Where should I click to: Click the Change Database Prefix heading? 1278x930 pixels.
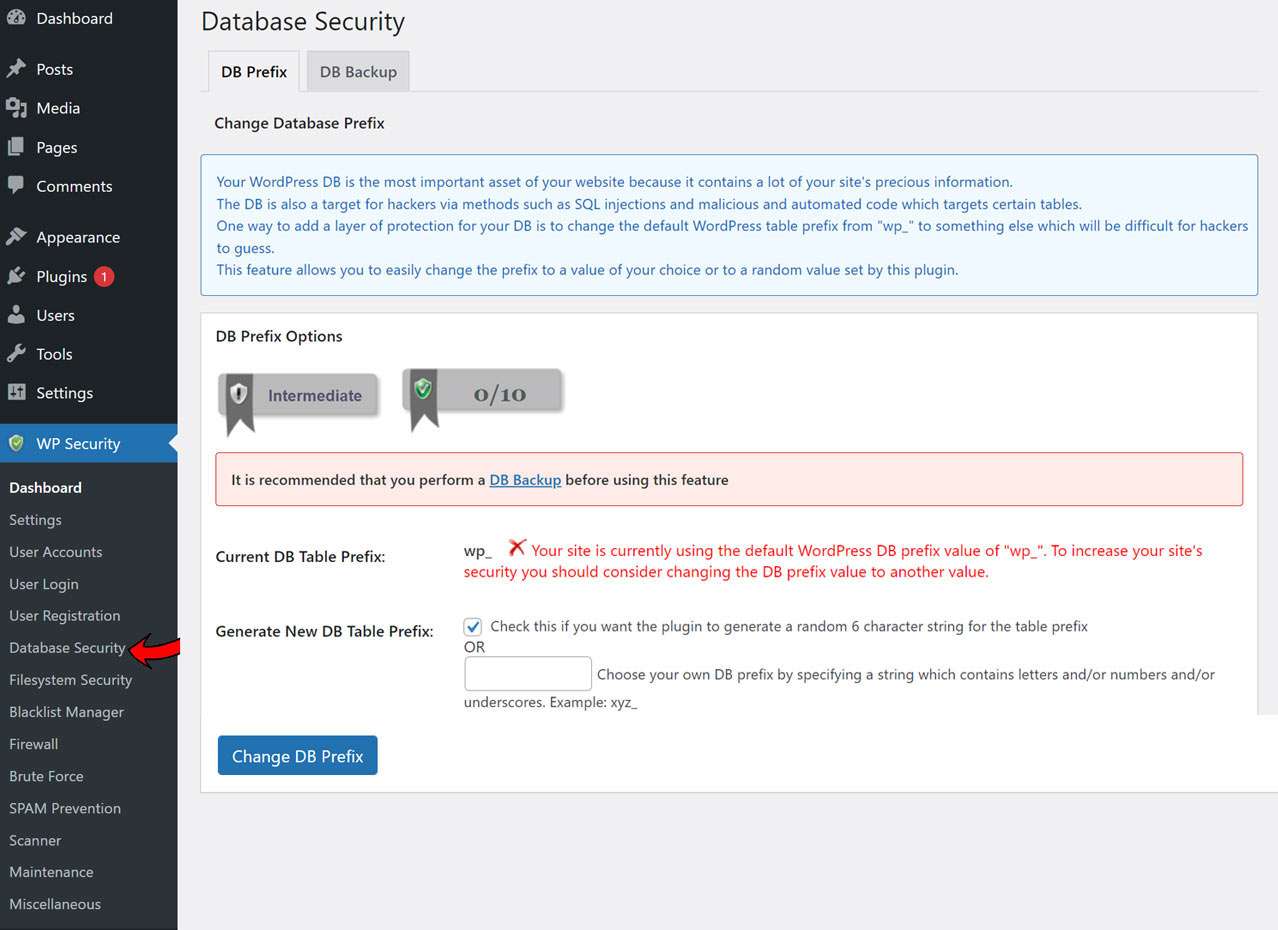click(299, 123)
